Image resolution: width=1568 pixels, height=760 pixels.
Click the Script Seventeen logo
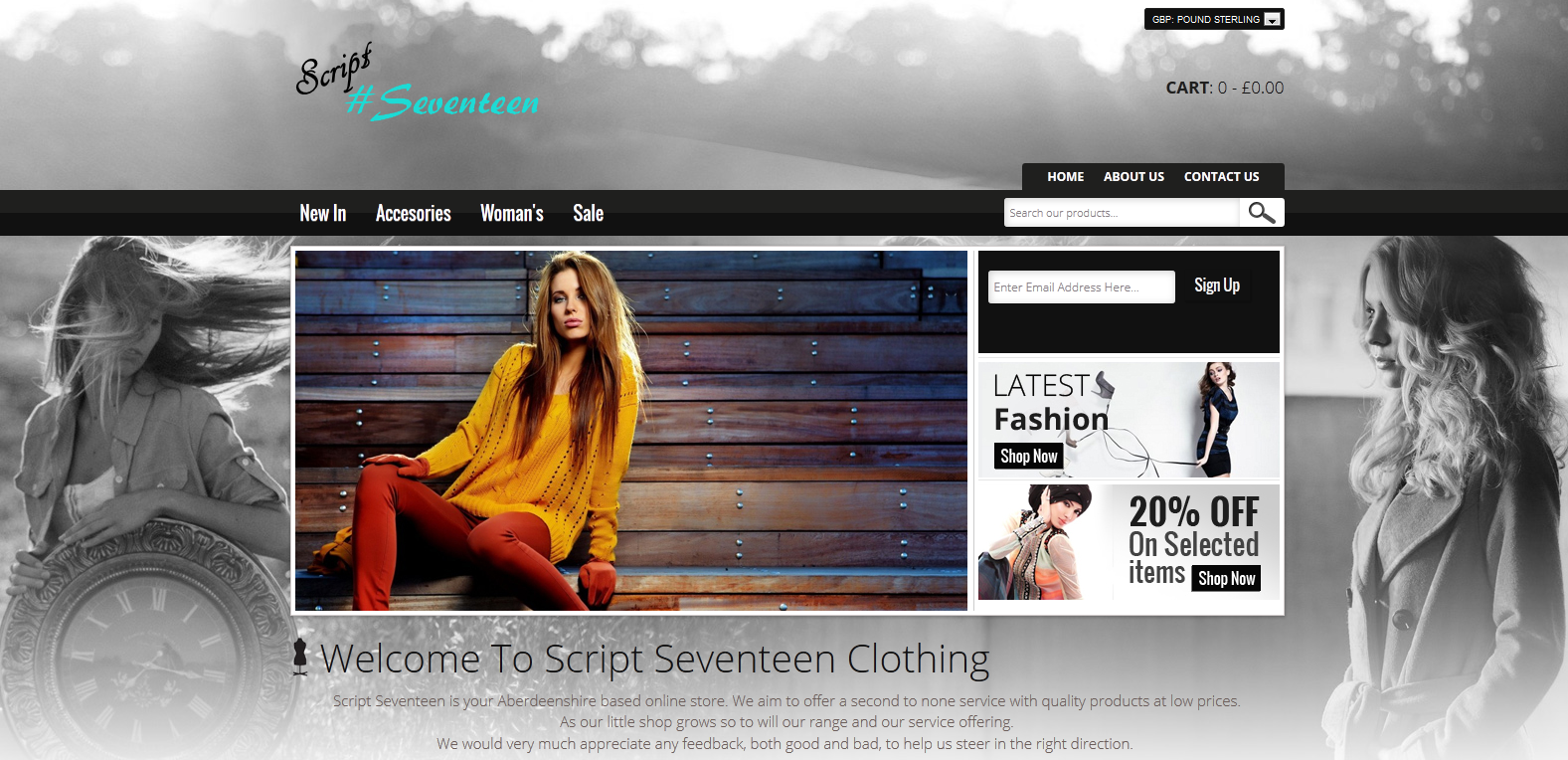pyautogui.click(x=417, y=85)
